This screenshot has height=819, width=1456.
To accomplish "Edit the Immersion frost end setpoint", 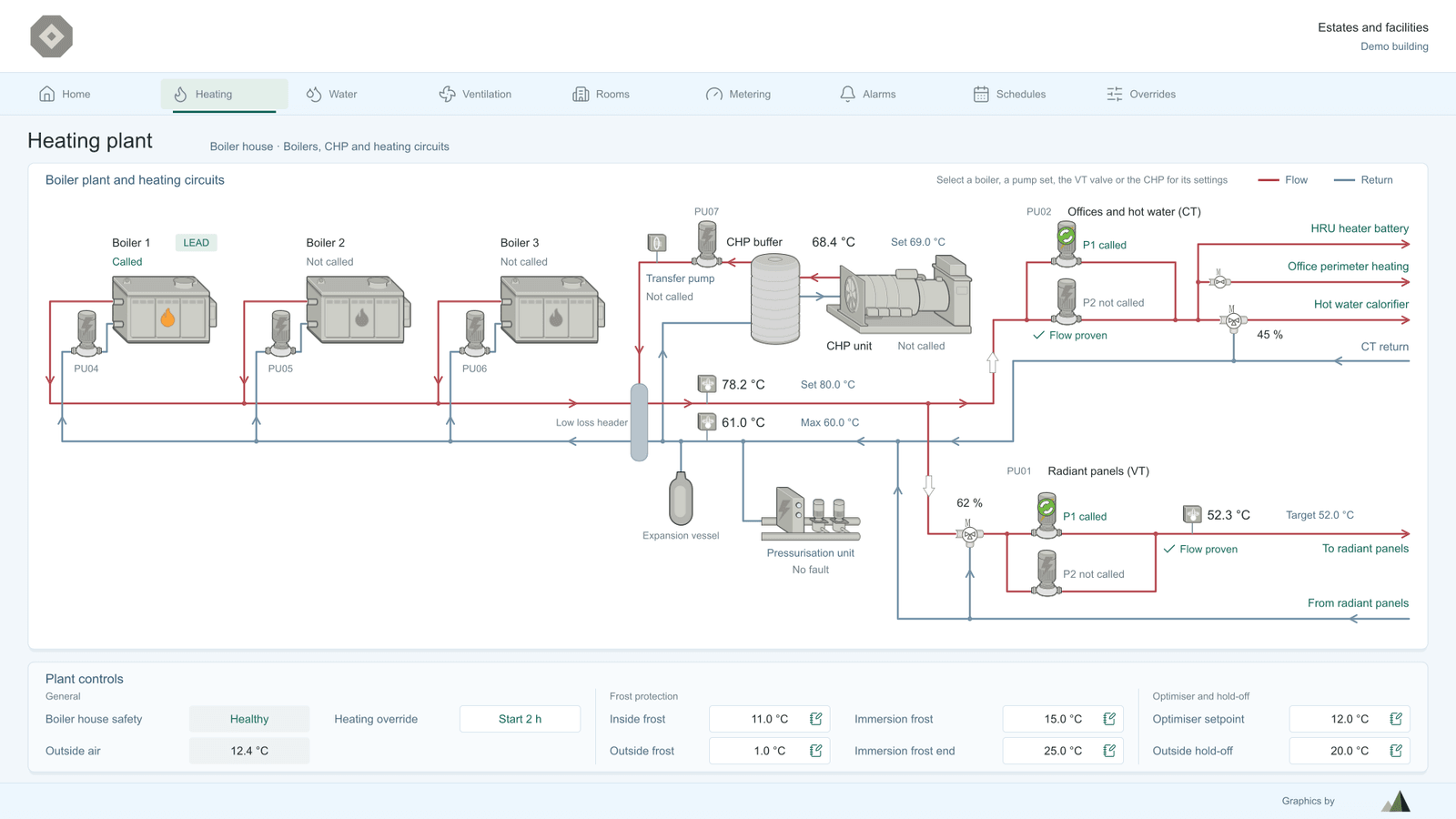I will tap(1109, 751).
